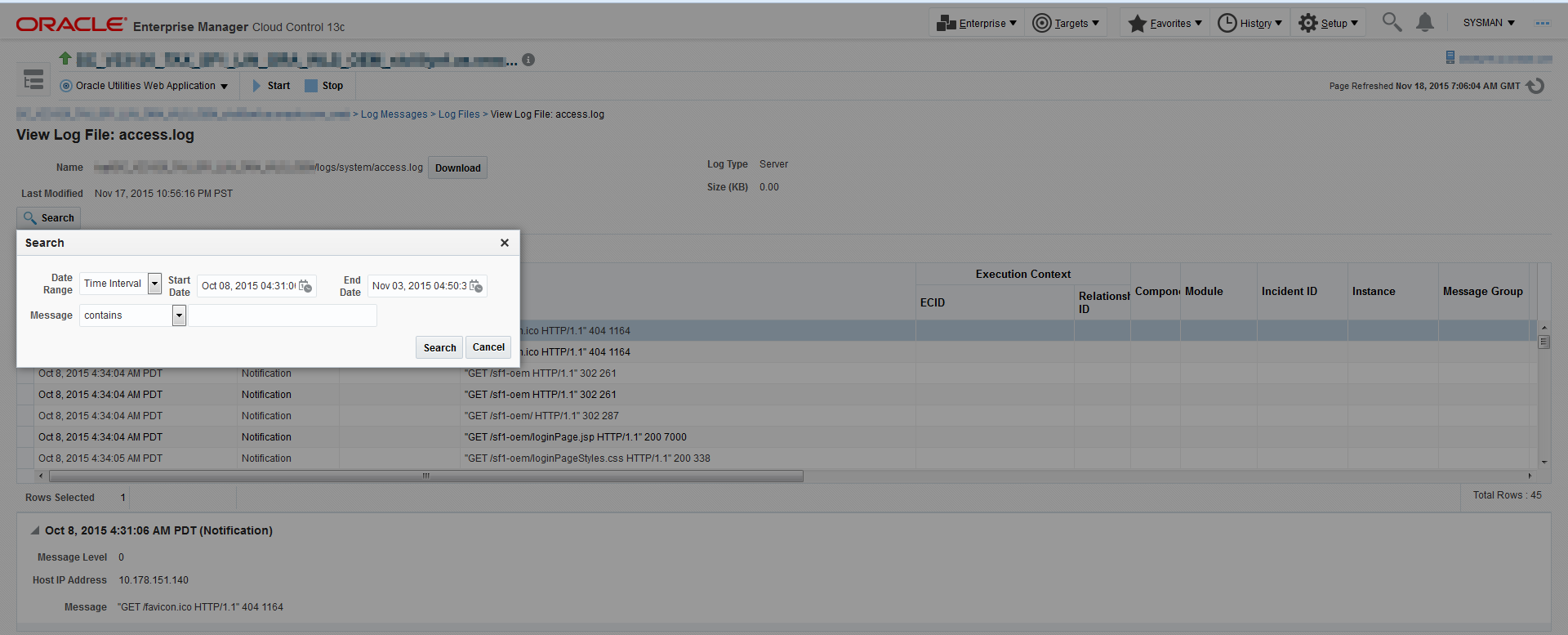
Task: Click the Start Date field
Action: [248, 286]
